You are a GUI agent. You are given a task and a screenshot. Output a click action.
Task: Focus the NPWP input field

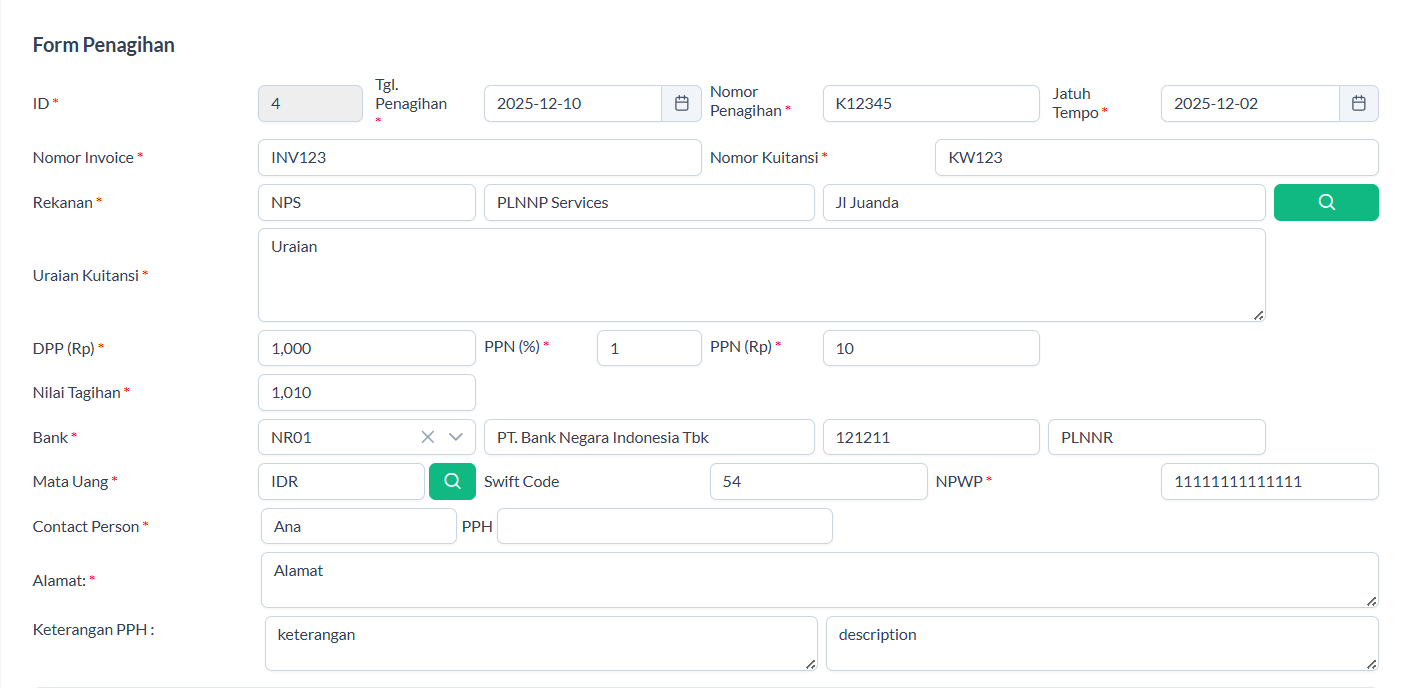(1268, 481)
